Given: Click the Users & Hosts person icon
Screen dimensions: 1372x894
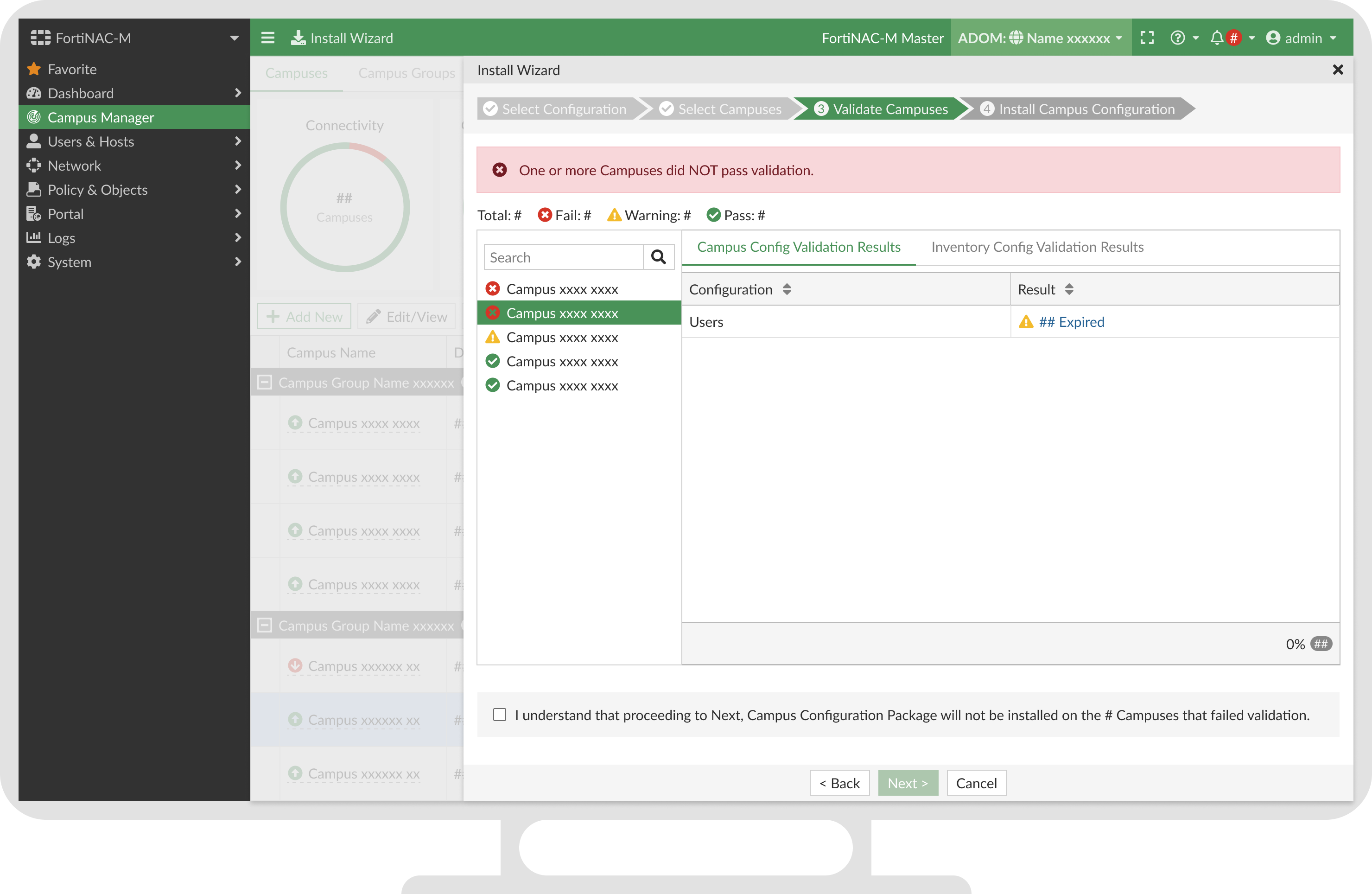Looking at the screenshot, I should tap(34, 141).
